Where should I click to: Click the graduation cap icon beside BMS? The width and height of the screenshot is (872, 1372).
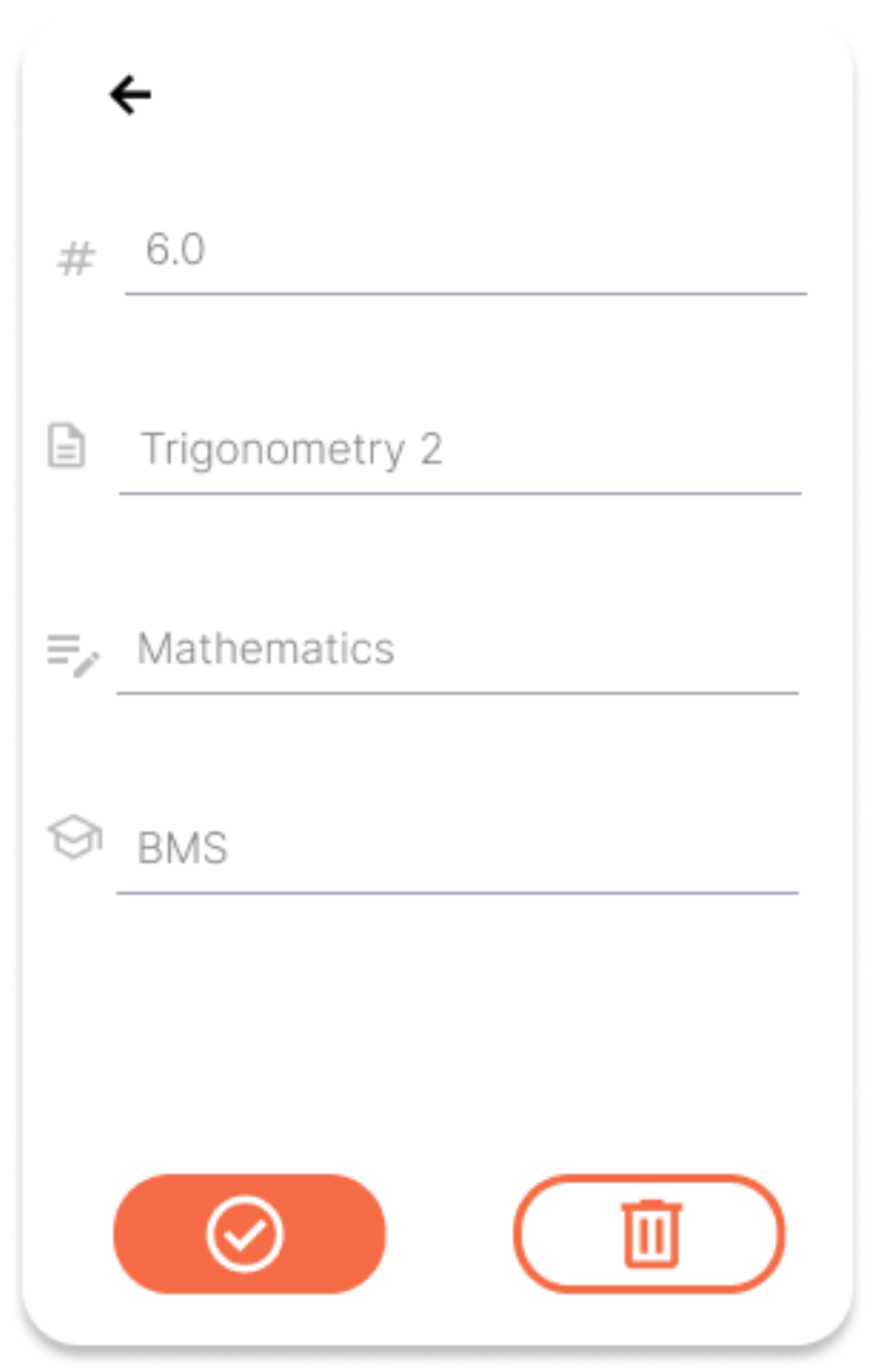point(74,836)
